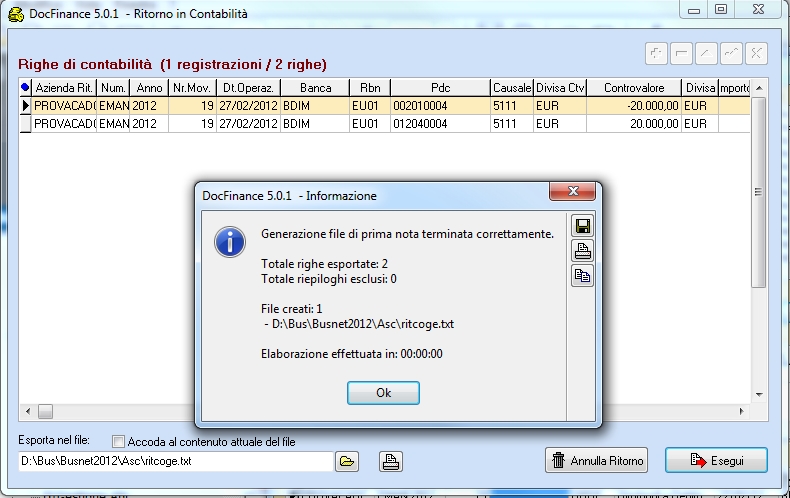Click the 'Azienda Rit.' column header
Viewport: 790px width, 498px height.
64,88
